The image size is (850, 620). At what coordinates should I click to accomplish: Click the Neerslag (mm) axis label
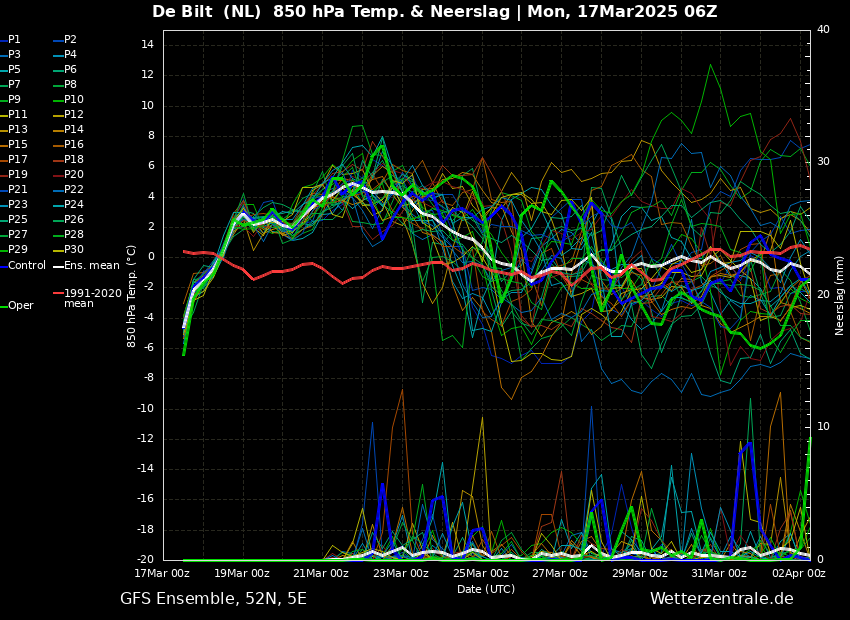pos(839,296)
